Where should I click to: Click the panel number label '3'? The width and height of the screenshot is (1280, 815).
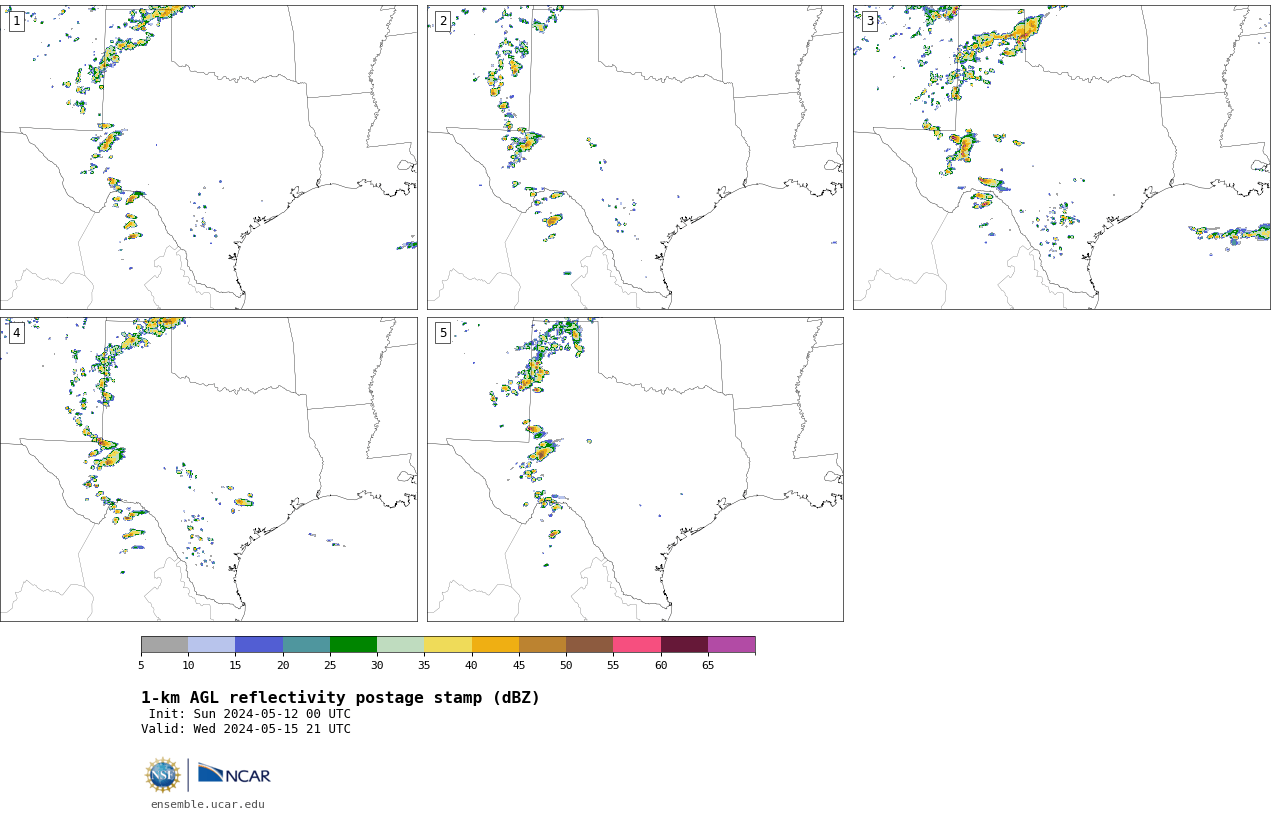(869, 21)
